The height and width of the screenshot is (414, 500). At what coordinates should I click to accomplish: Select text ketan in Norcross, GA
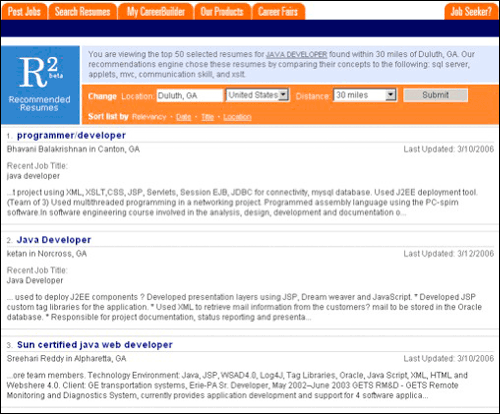click(x=47, y=254)
